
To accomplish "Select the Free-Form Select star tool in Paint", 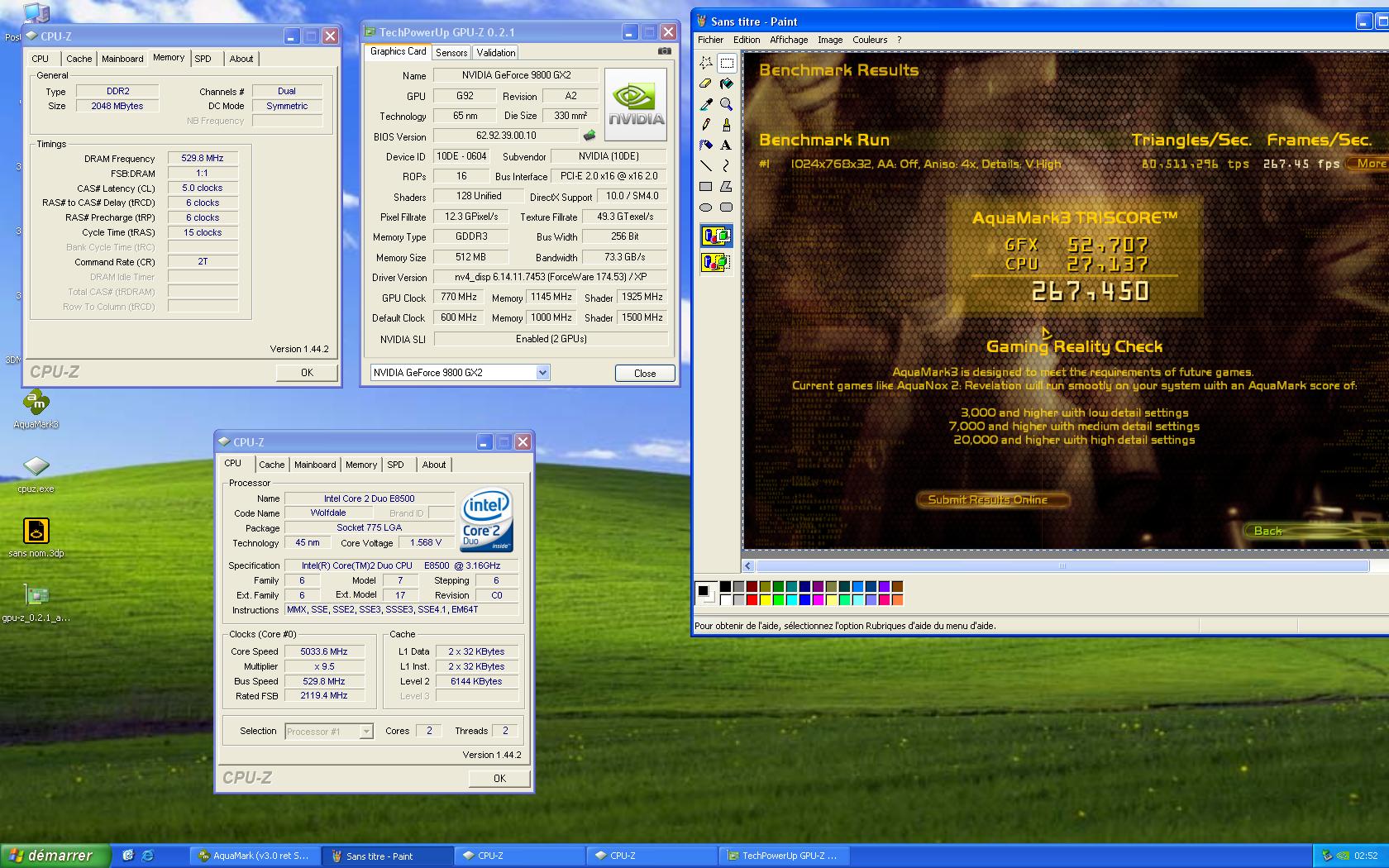I will click(x=706, y=63).
